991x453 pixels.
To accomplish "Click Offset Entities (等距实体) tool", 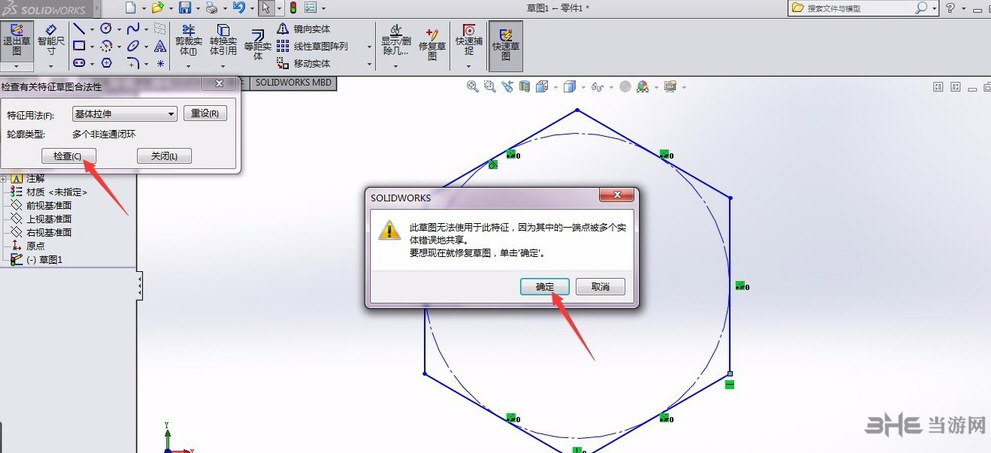I will tap(258, 44).
